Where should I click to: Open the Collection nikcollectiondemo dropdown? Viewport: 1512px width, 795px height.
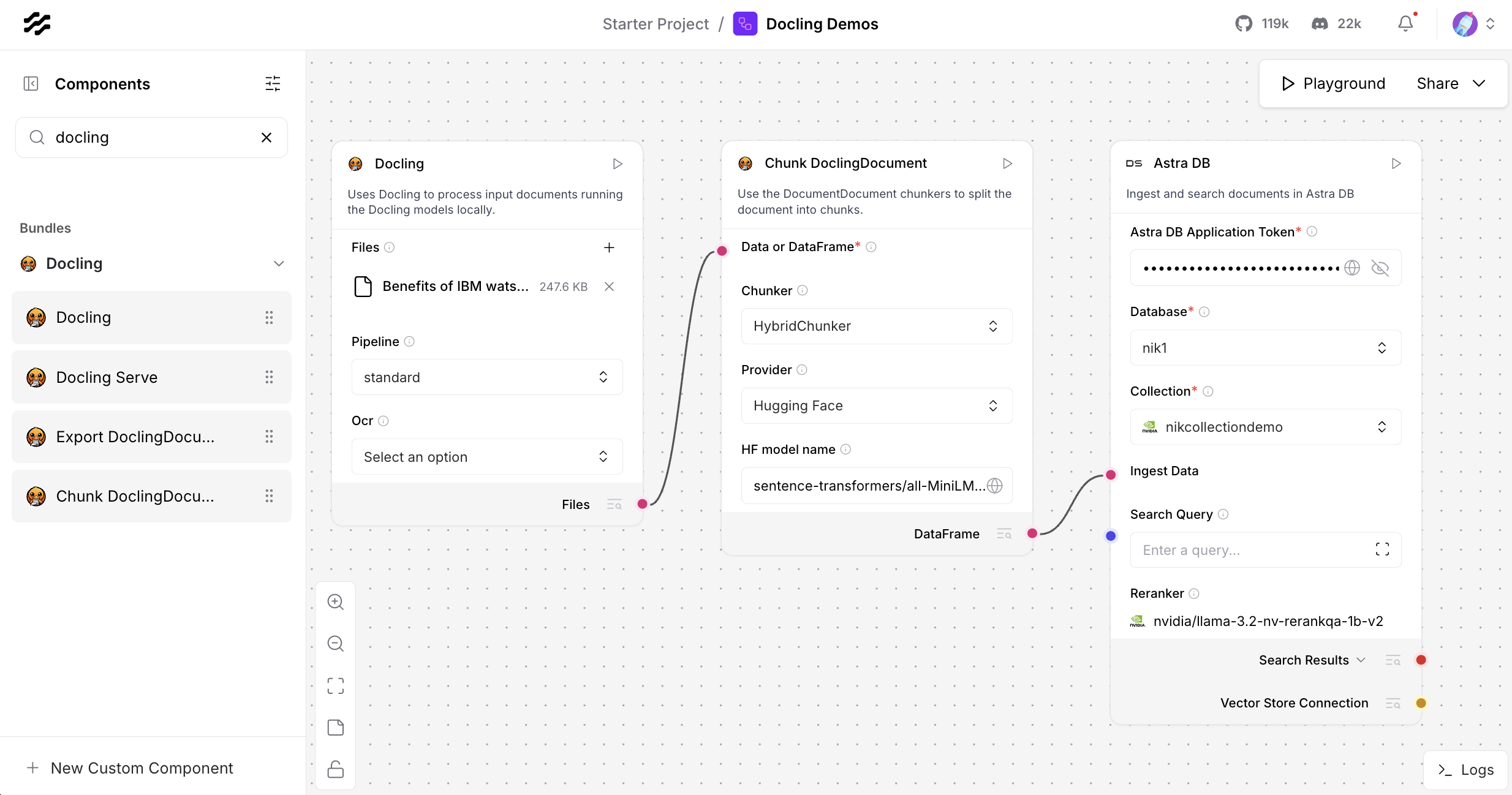pyautogui.click(x=1265, y=427)
